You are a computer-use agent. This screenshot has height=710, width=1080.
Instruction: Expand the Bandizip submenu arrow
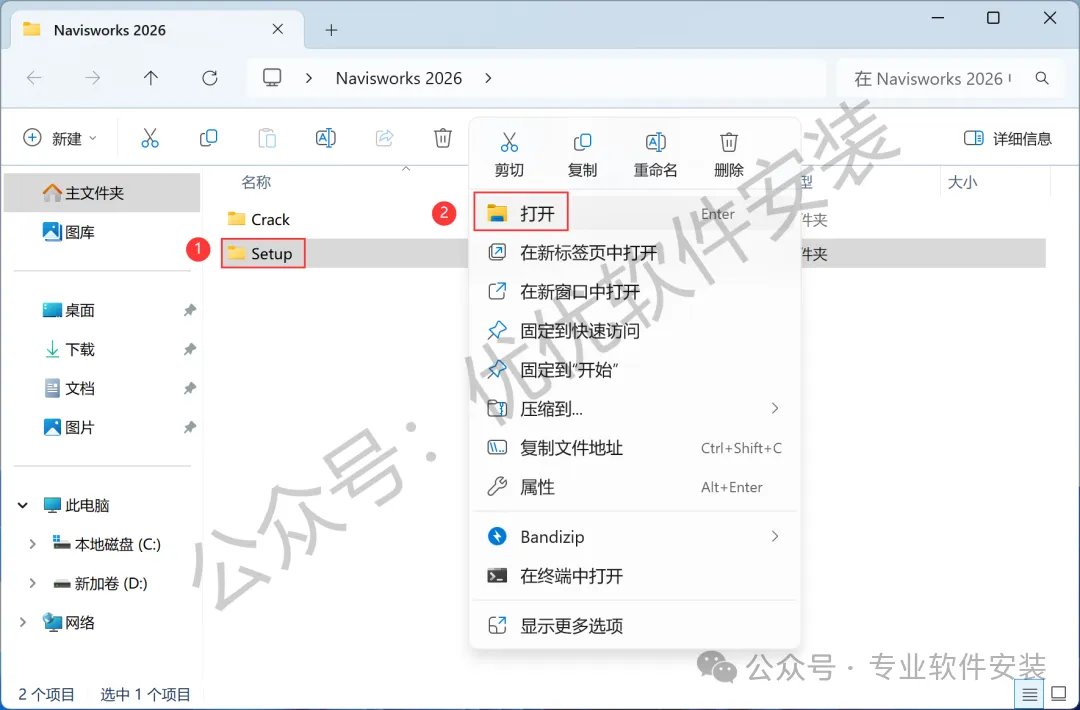click(x=775, y=536)
